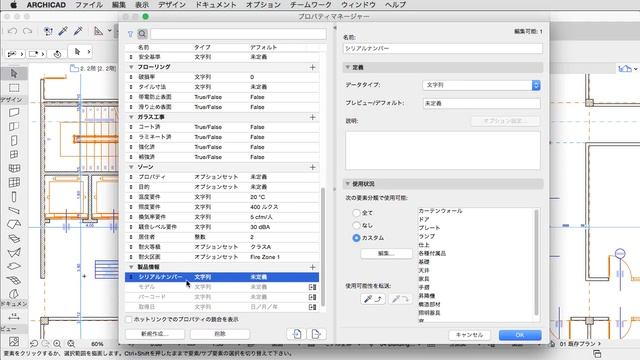The image size is (640, 360).
Task: Click the プレビュー/デフォルト value field
Action: click(x=482, y=103)
